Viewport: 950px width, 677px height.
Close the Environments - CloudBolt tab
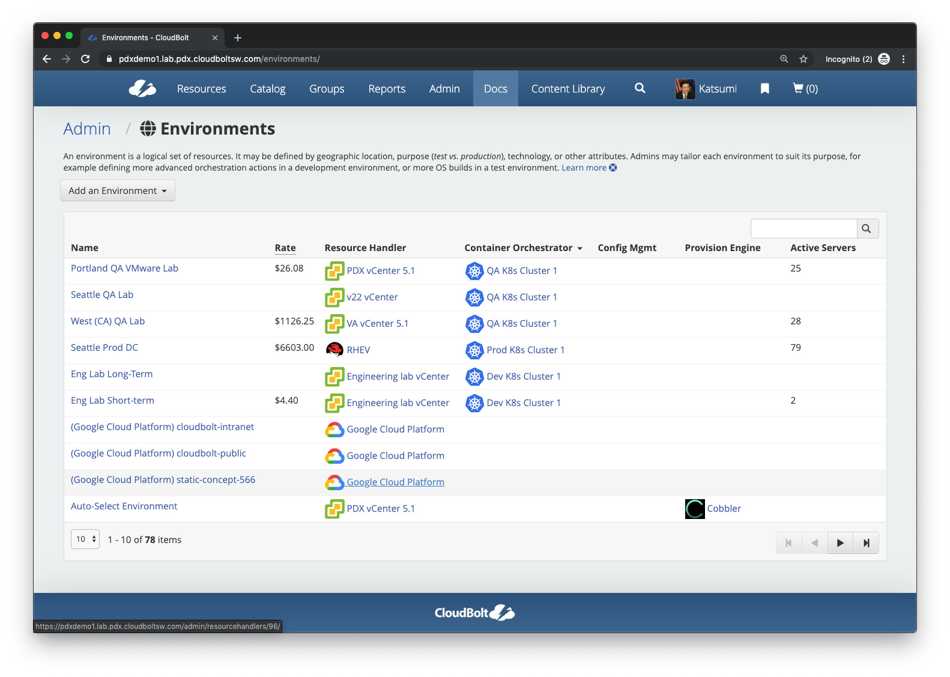coord(214,38)
